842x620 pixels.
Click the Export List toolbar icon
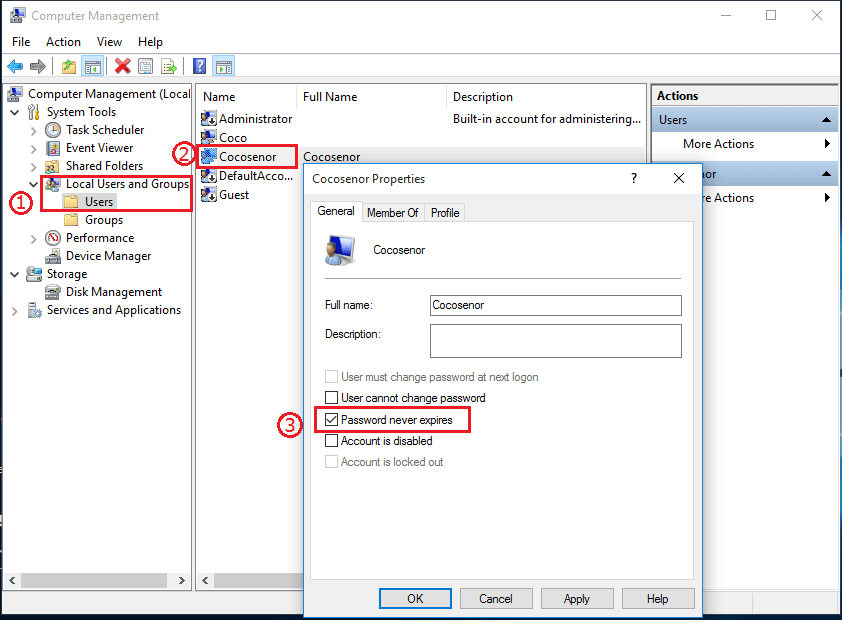click(169, 67)
